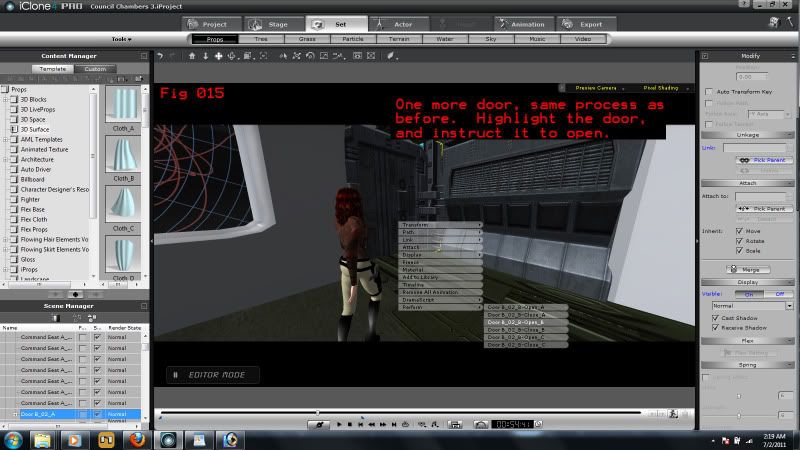Click the downward arrow toolbar icon
The width and height of the screenshot is (800, 450).
[x=205, y=56]
